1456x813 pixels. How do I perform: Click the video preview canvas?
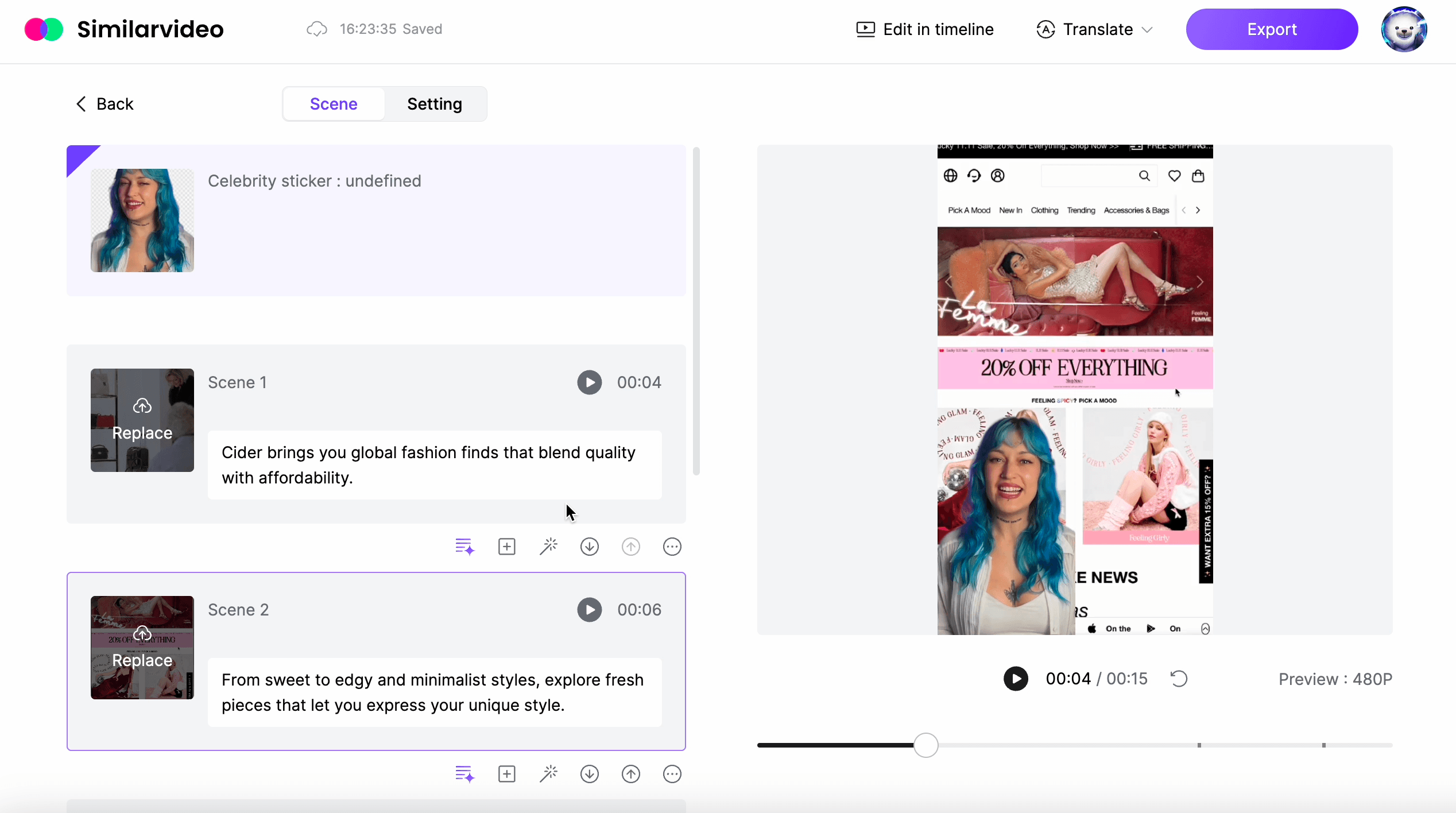(1075, 390)
